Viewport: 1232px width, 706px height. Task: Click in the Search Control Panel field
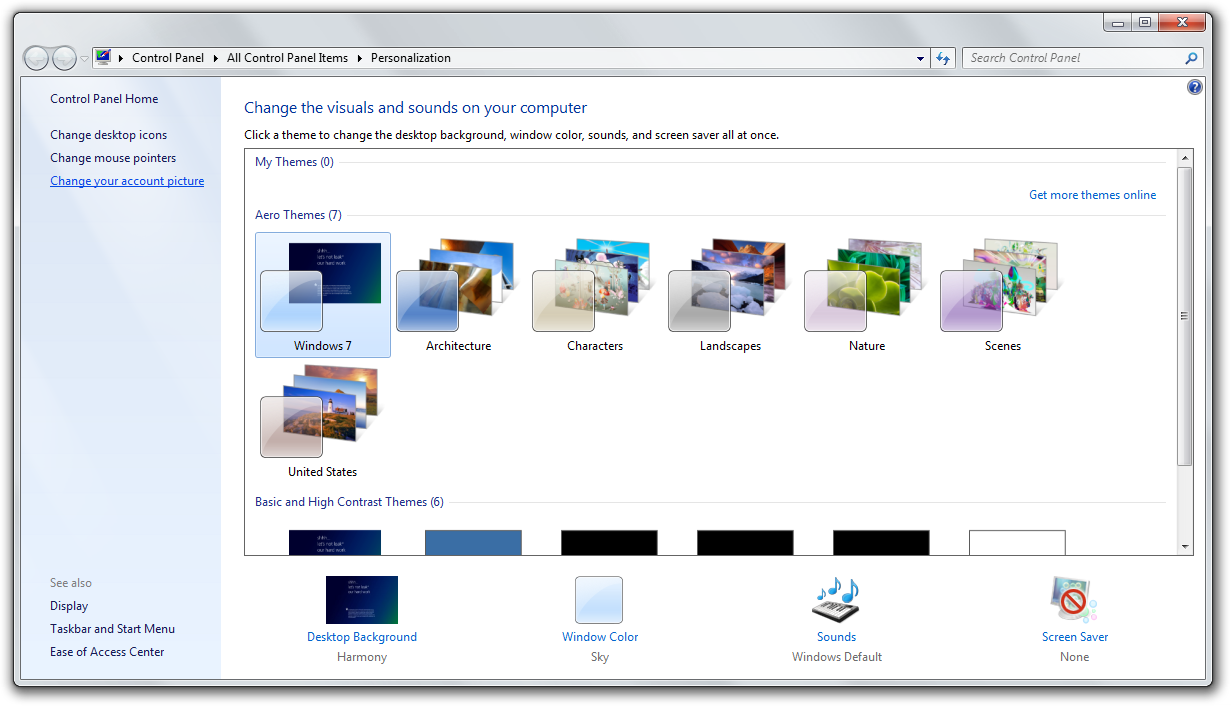pos(1070,58)
